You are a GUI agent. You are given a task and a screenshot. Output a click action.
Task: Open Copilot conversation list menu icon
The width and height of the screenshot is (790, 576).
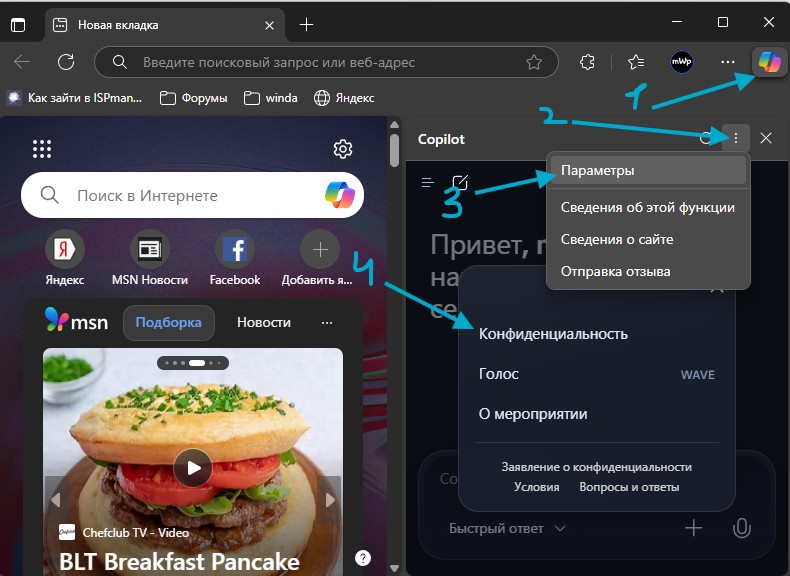[x=427, y=182]
